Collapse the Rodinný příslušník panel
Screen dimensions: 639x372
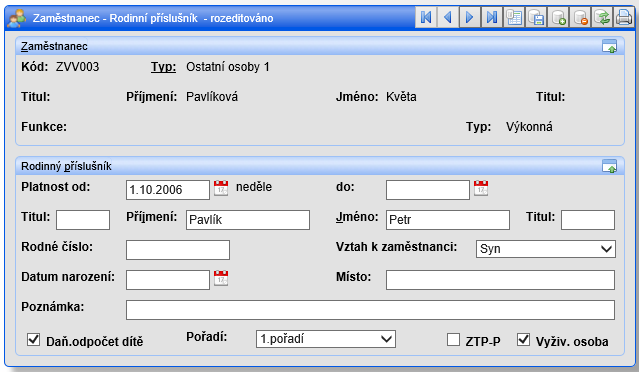pos(610,166)
